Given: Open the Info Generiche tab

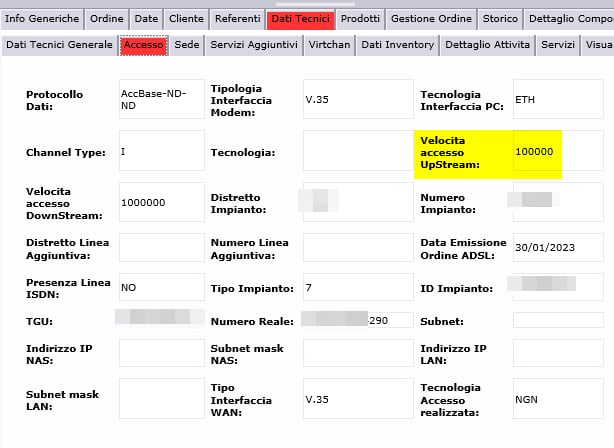Looking at the screenshot, I should click(42, 19).
